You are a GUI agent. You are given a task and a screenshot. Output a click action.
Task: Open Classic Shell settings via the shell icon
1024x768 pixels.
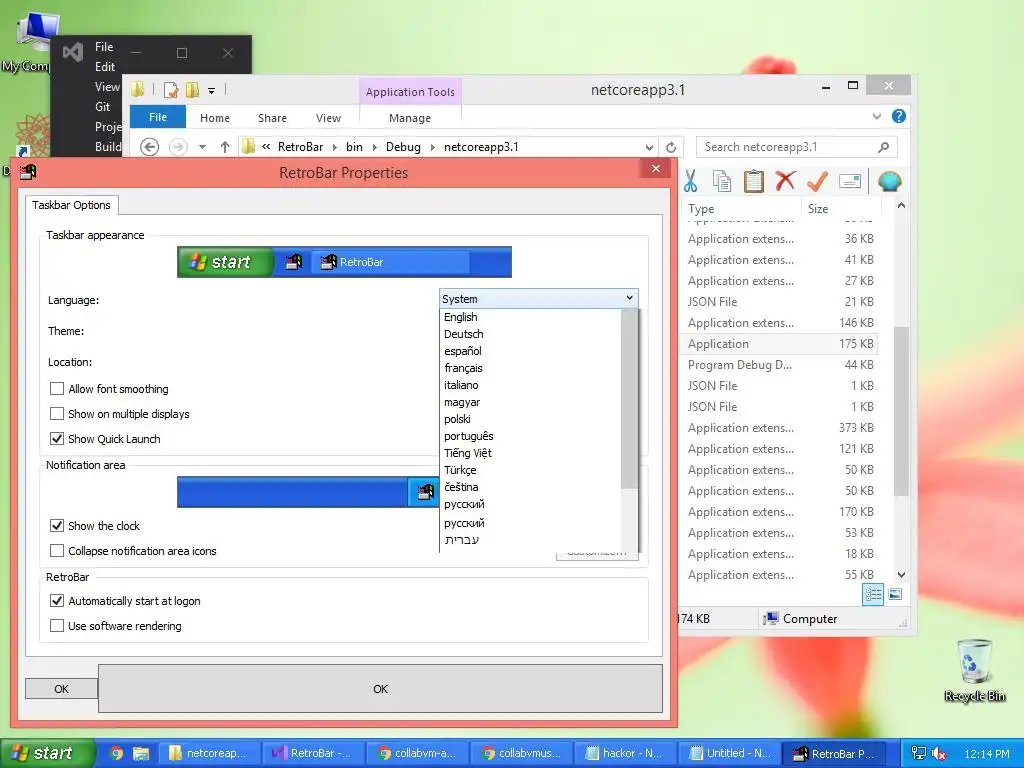[x=889, y=181]
